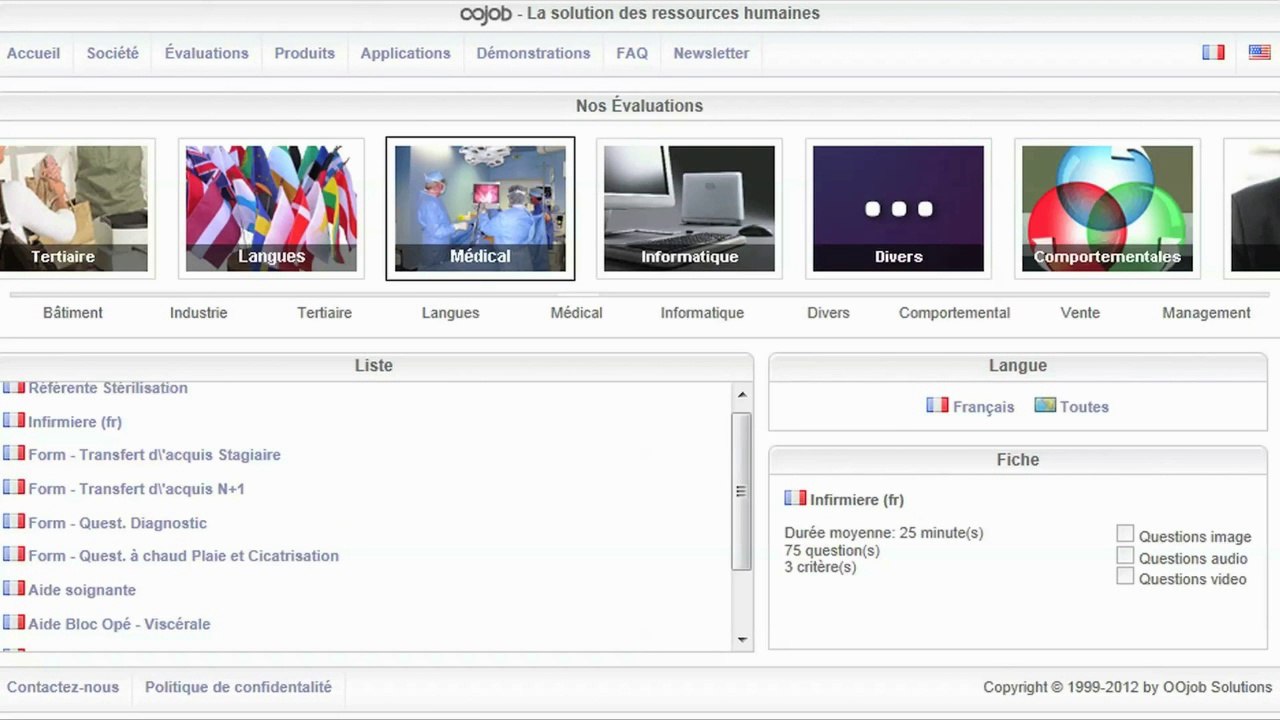Open the Comportementales colored circles thumbnail
Viewport: 1280px width, 720px height.
point(1107,209)
